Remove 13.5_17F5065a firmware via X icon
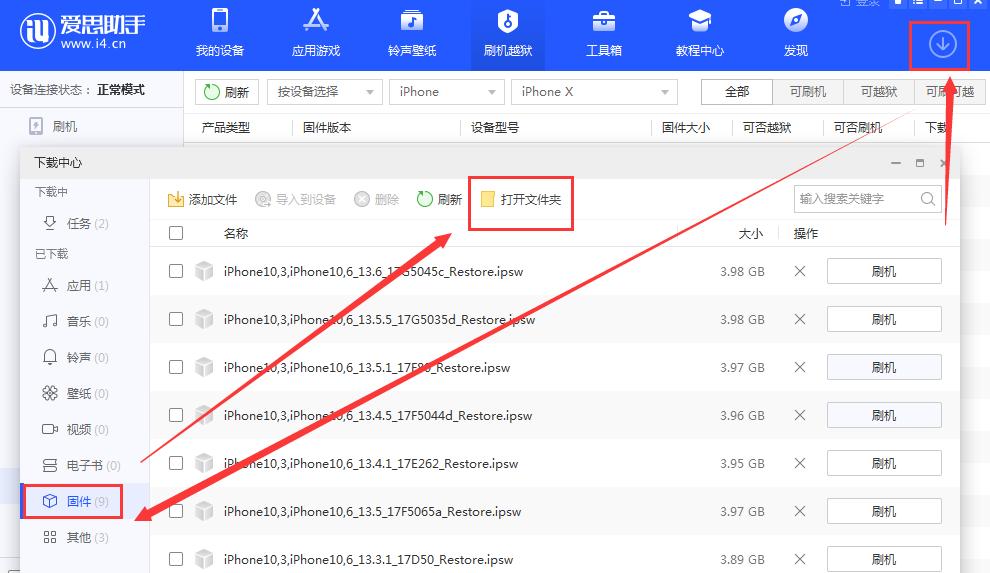The width and height of the screenshot is (990, 573). click(800, 511)
